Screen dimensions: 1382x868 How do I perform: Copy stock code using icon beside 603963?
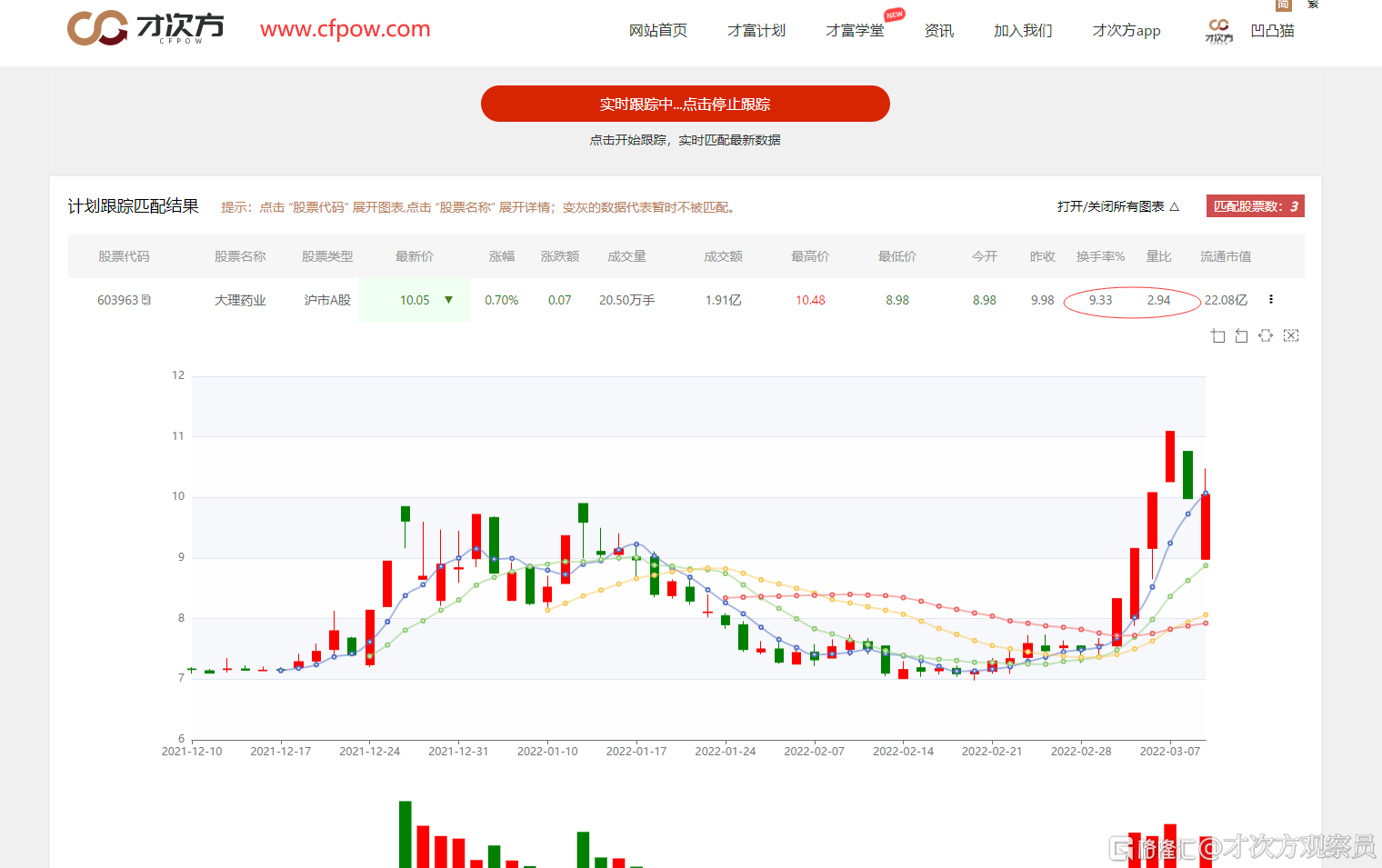[146, 300]
